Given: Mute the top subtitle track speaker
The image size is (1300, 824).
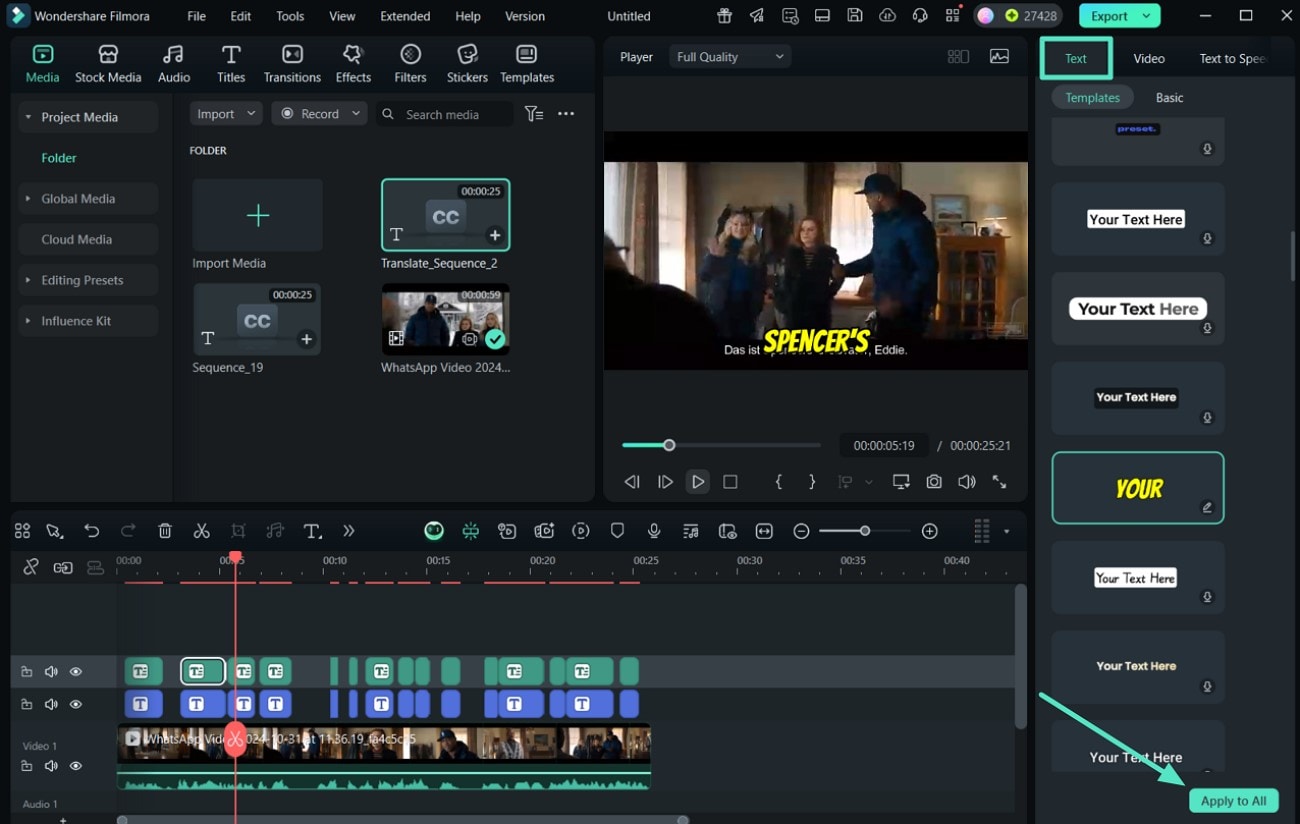Looking at the screenshot, I should tap(51, 672).
